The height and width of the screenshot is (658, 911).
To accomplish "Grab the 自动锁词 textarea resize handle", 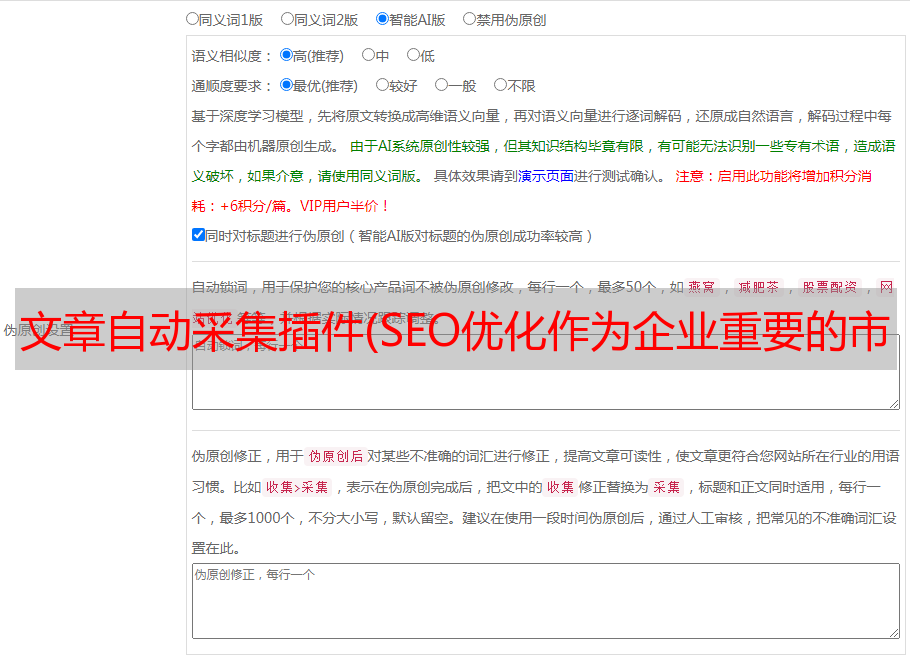I will tap(894, 404).
